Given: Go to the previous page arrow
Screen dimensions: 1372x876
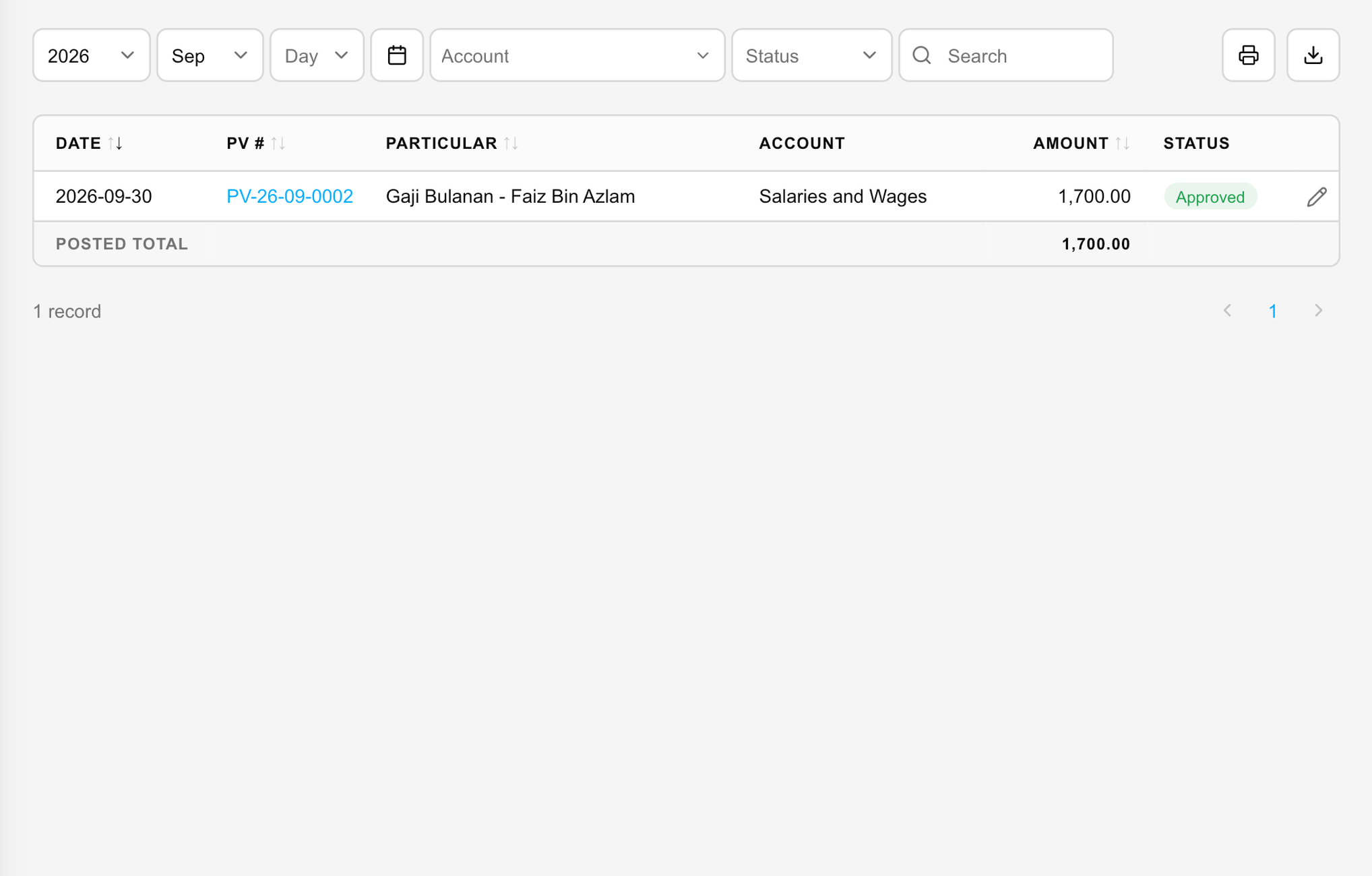Looking at the screenshot, I should pos(1227,311).
